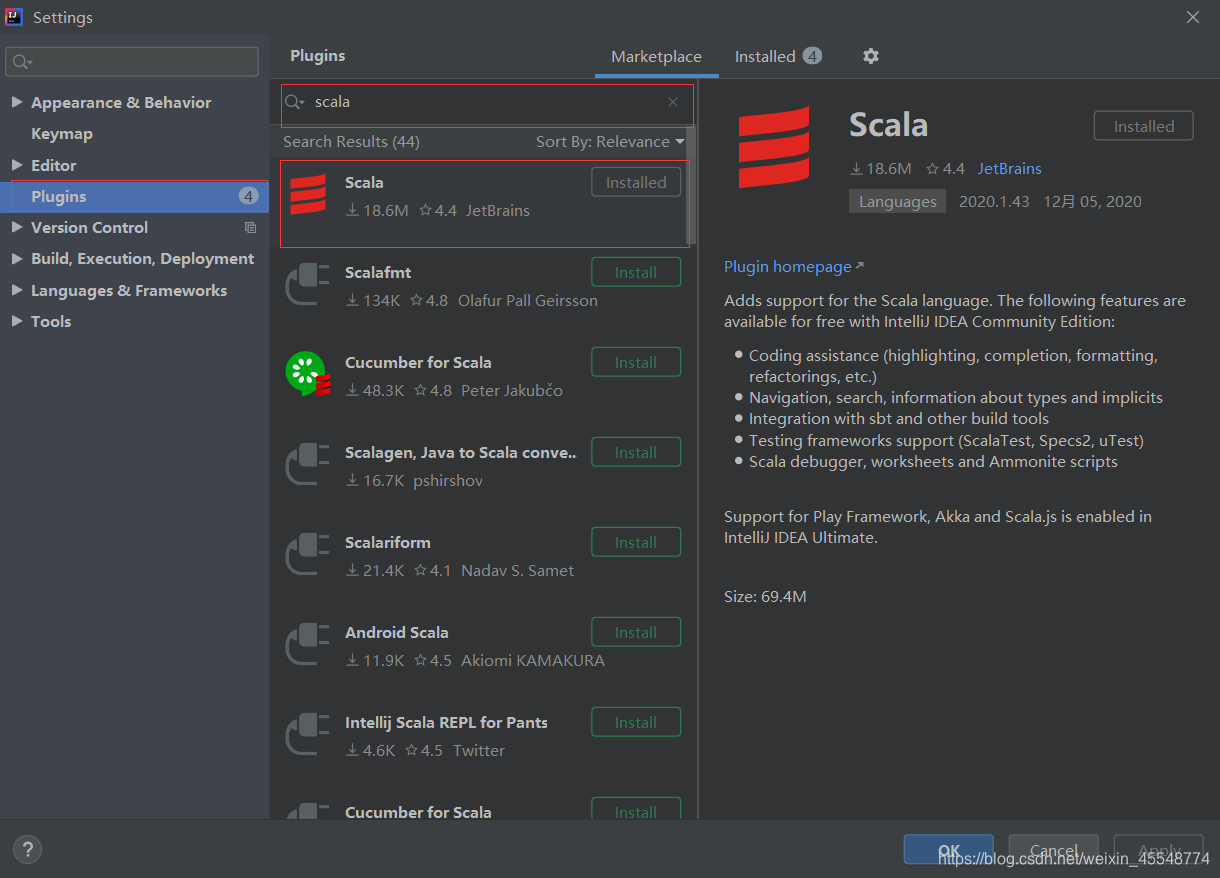Screen dimensions: 1220x878
Task: Clear the plugin search with X icon
Action: 673,102
